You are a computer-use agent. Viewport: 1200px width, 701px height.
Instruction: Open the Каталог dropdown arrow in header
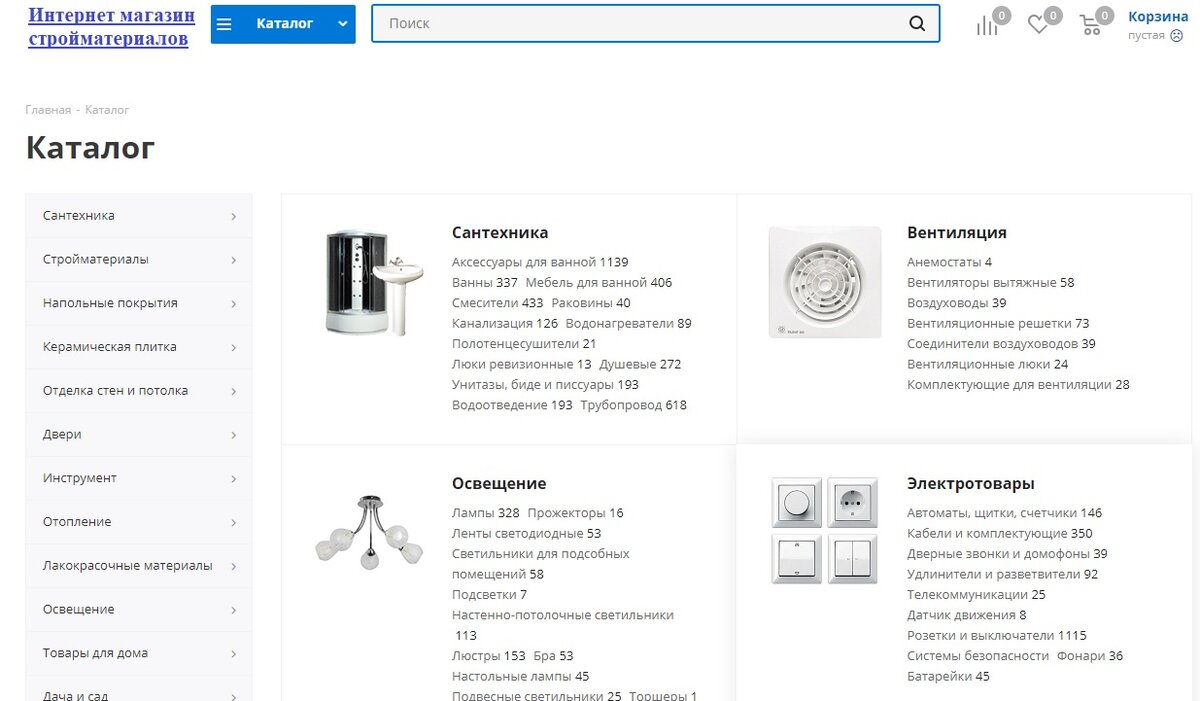point(343,24)
